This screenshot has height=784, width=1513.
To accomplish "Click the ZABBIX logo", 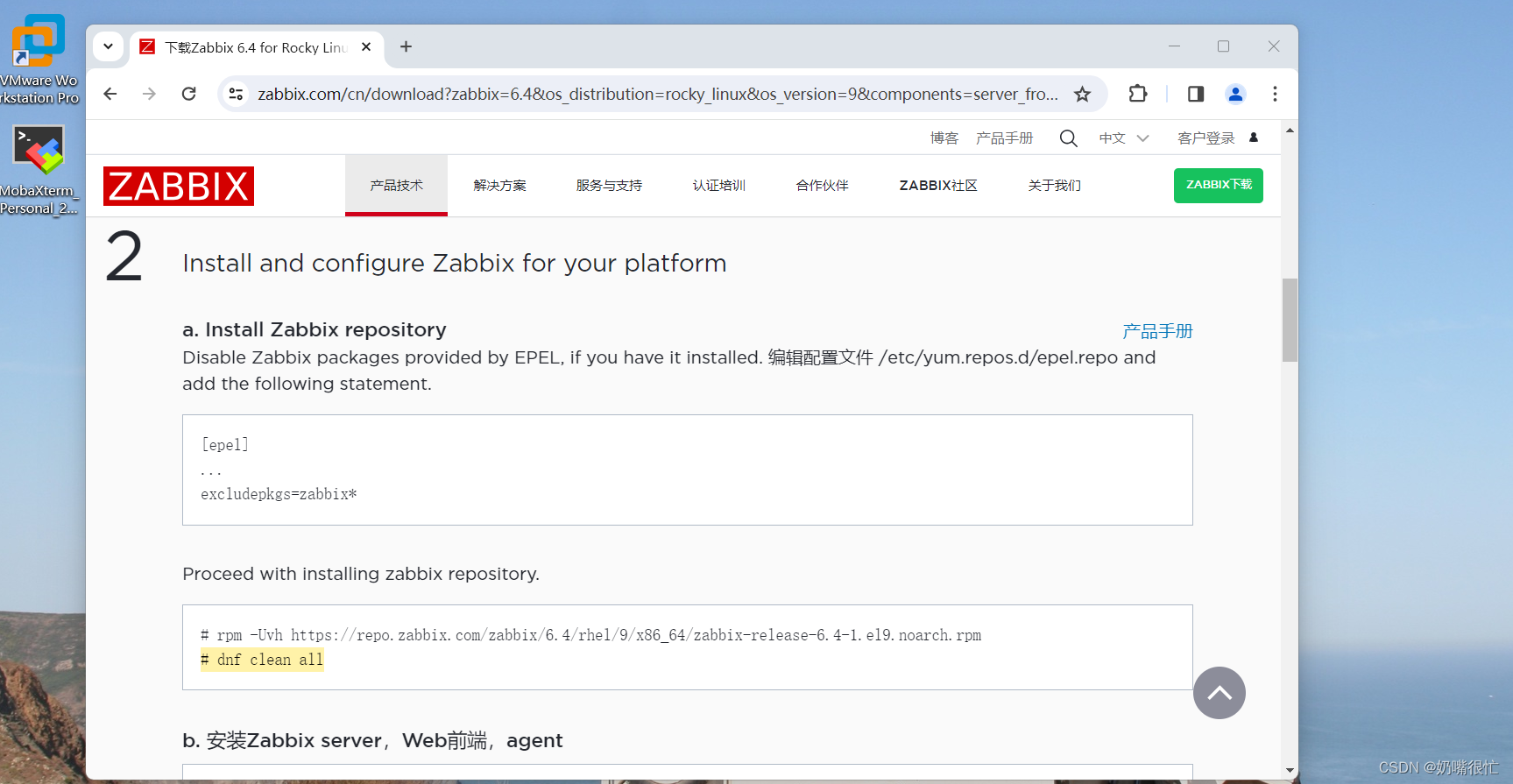I will coord(179,186).
